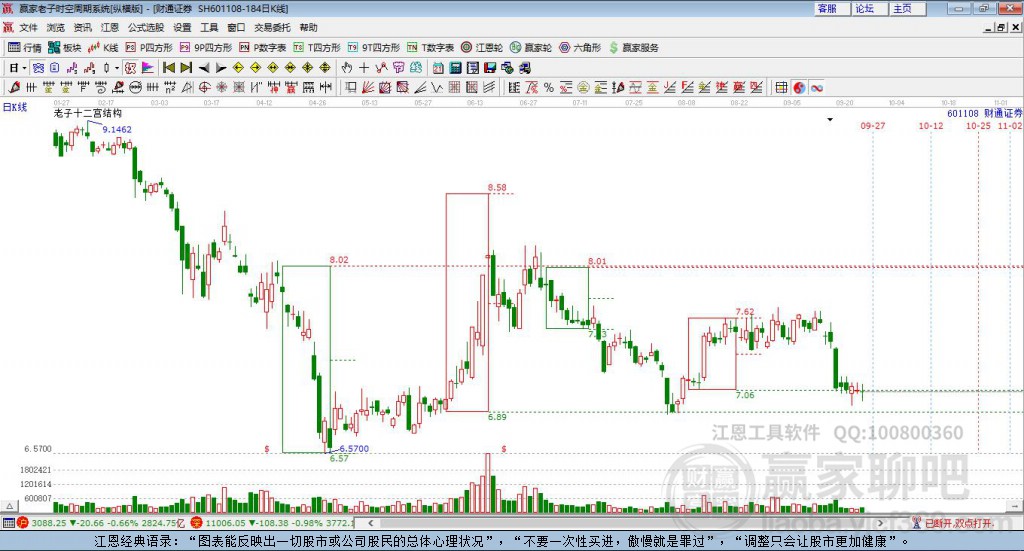Click the 11-02 date marker
Screen dimensions: 1024x551
point(1010,125)
